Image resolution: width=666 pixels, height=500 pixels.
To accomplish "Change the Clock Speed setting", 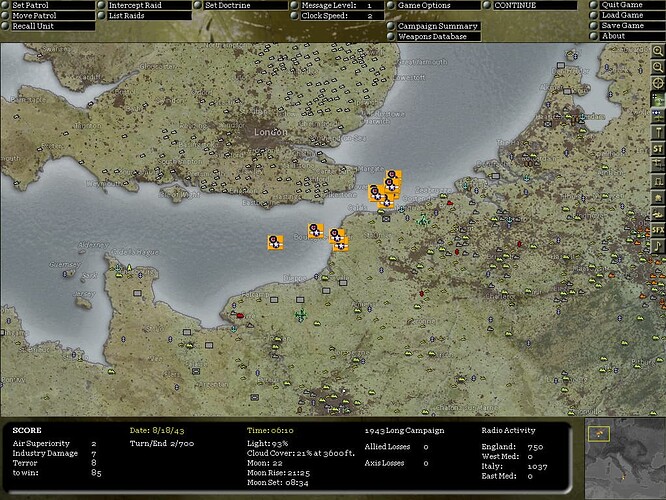I will coord(342,15).
